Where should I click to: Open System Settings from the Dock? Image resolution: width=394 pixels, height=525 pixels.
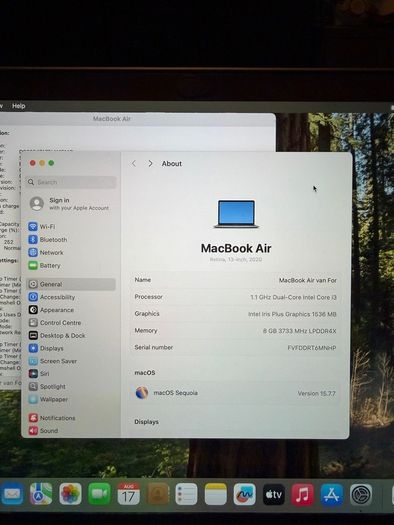tap(361, 494)
